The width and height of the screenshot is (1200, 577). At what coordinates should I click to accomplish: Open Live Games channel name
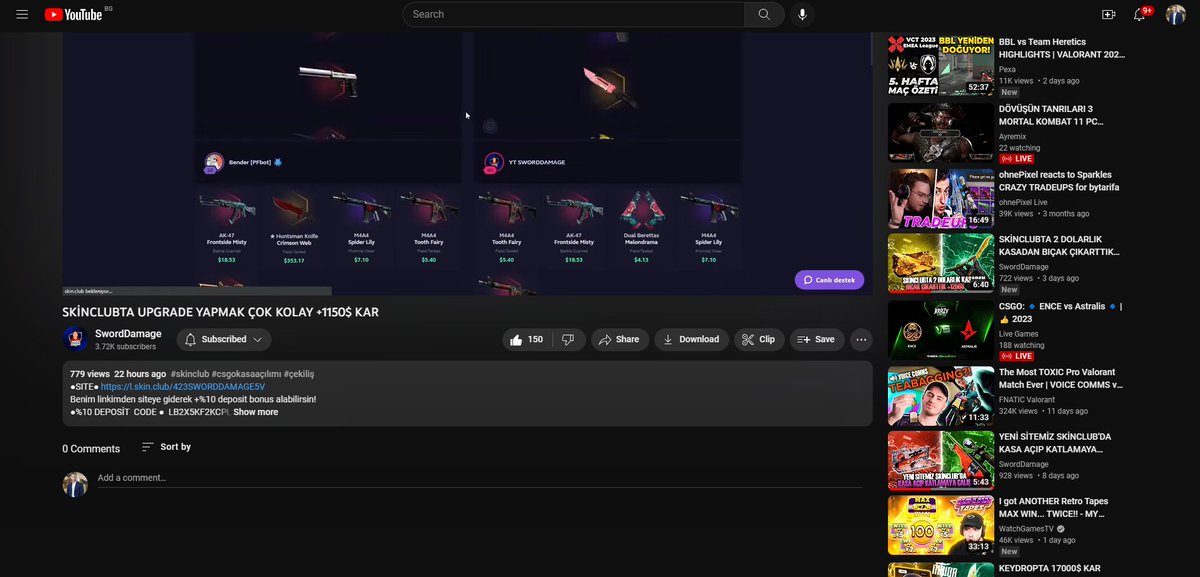click(1019, 332)
